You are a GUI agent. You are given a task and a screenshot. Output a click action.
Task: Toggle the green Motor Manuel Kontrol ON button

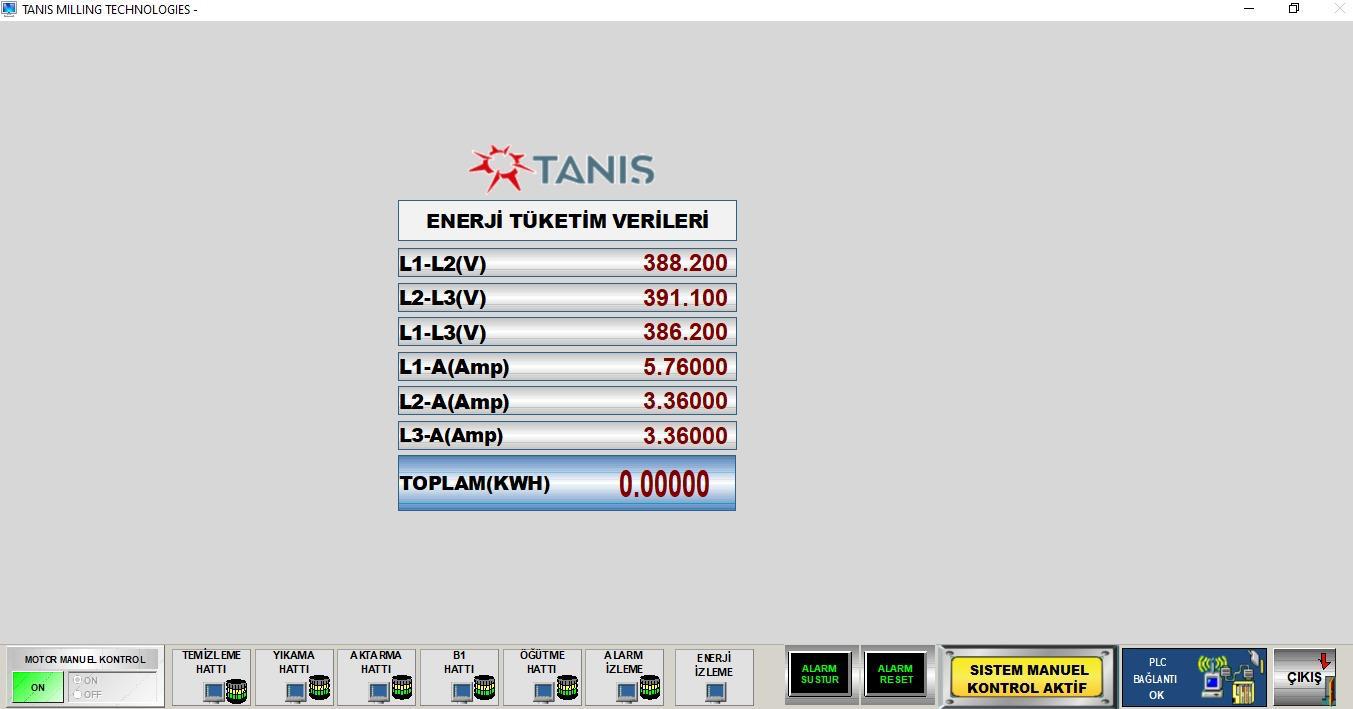coord(38,687)
